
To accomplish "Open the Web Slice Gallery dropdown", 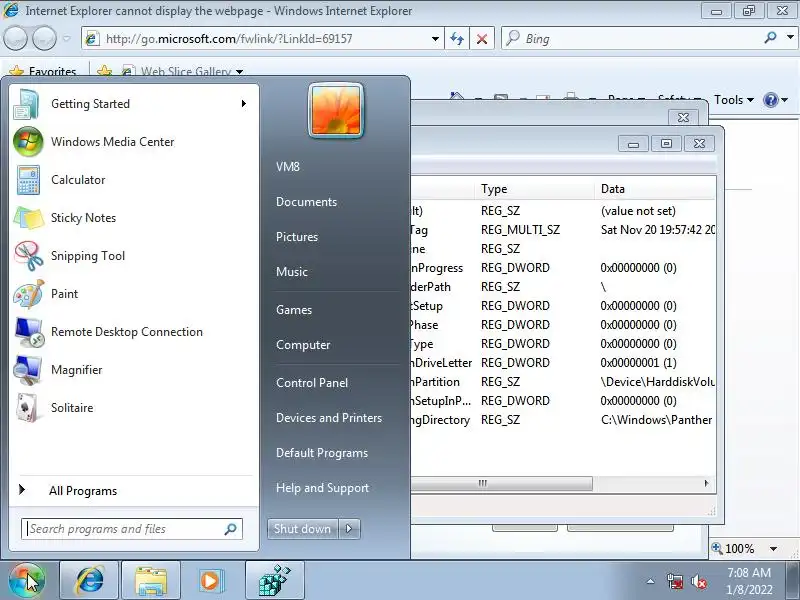I will (239, 72).
